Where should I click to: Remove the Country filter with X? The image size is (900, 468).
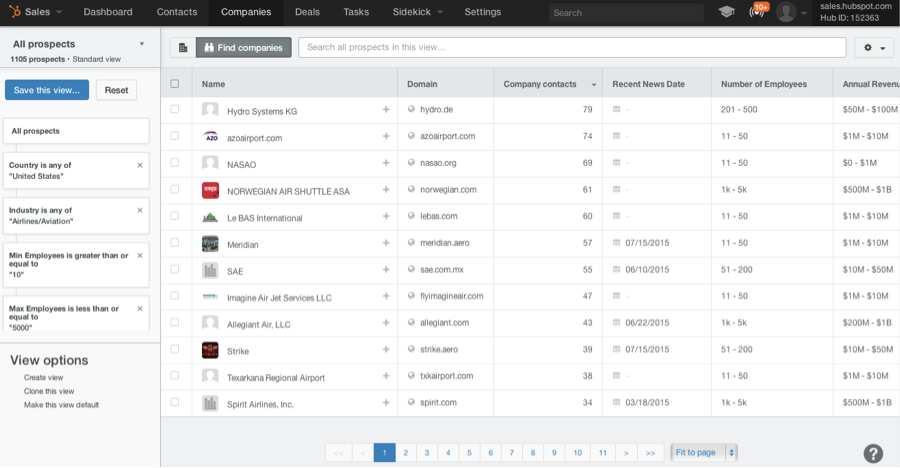[x=140, y=165]
